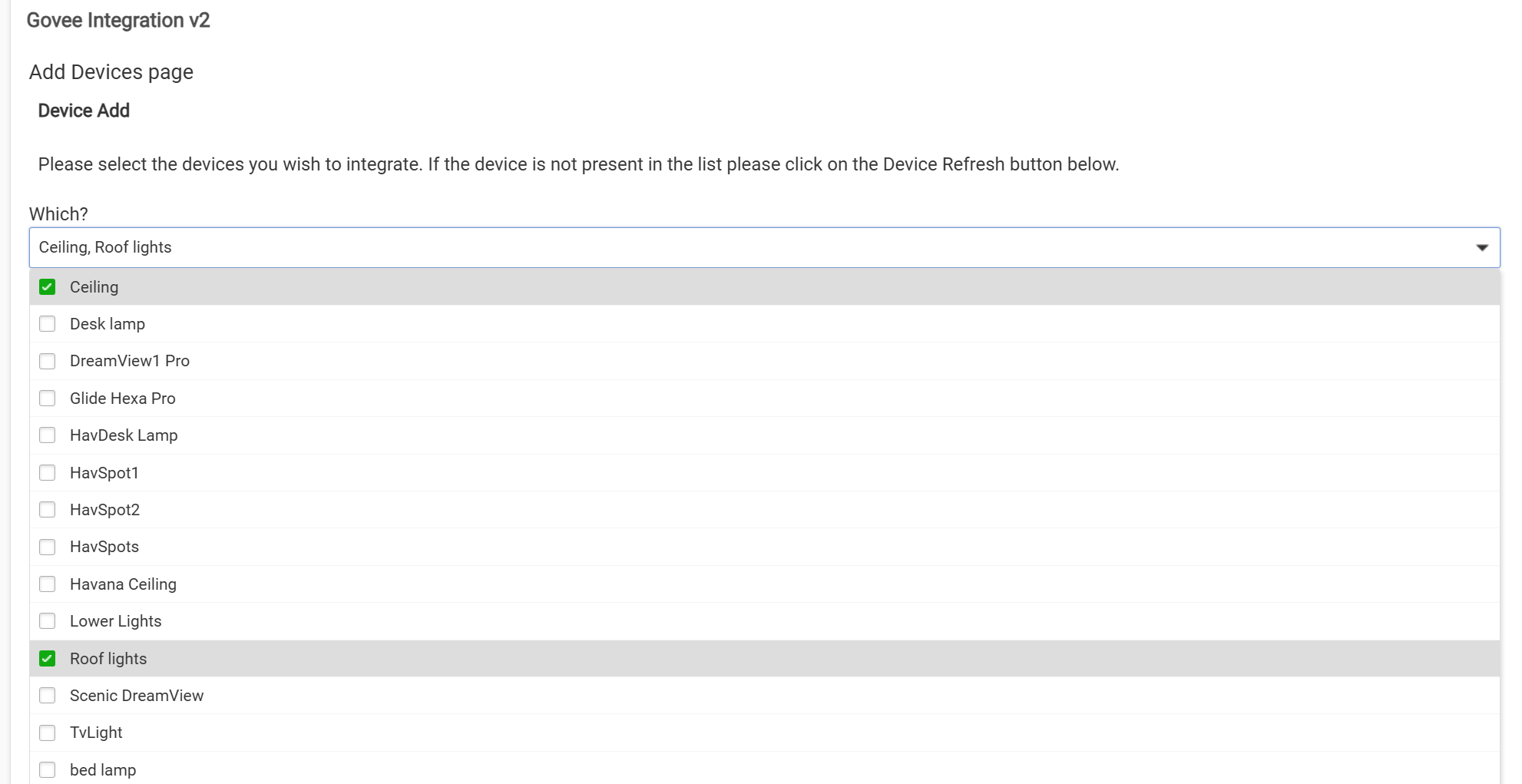The height and width of the screenshot is (784, 1522).
Task: Enable the Havana Ceiling checkbox
Action: (x=48, y=584)
